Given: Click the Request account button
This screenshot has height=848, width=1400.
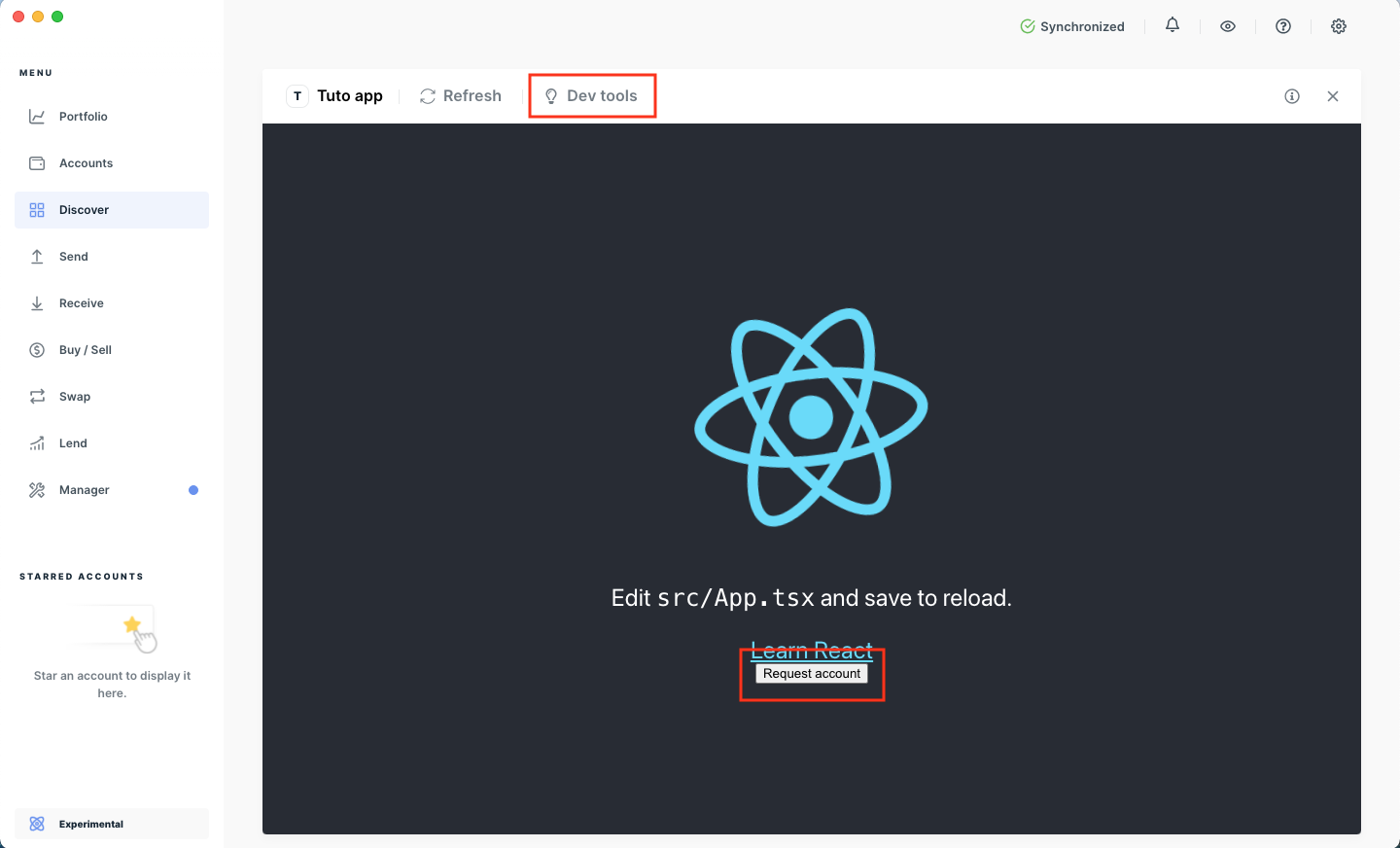Looking at the screenshot, I should point(812,673).
